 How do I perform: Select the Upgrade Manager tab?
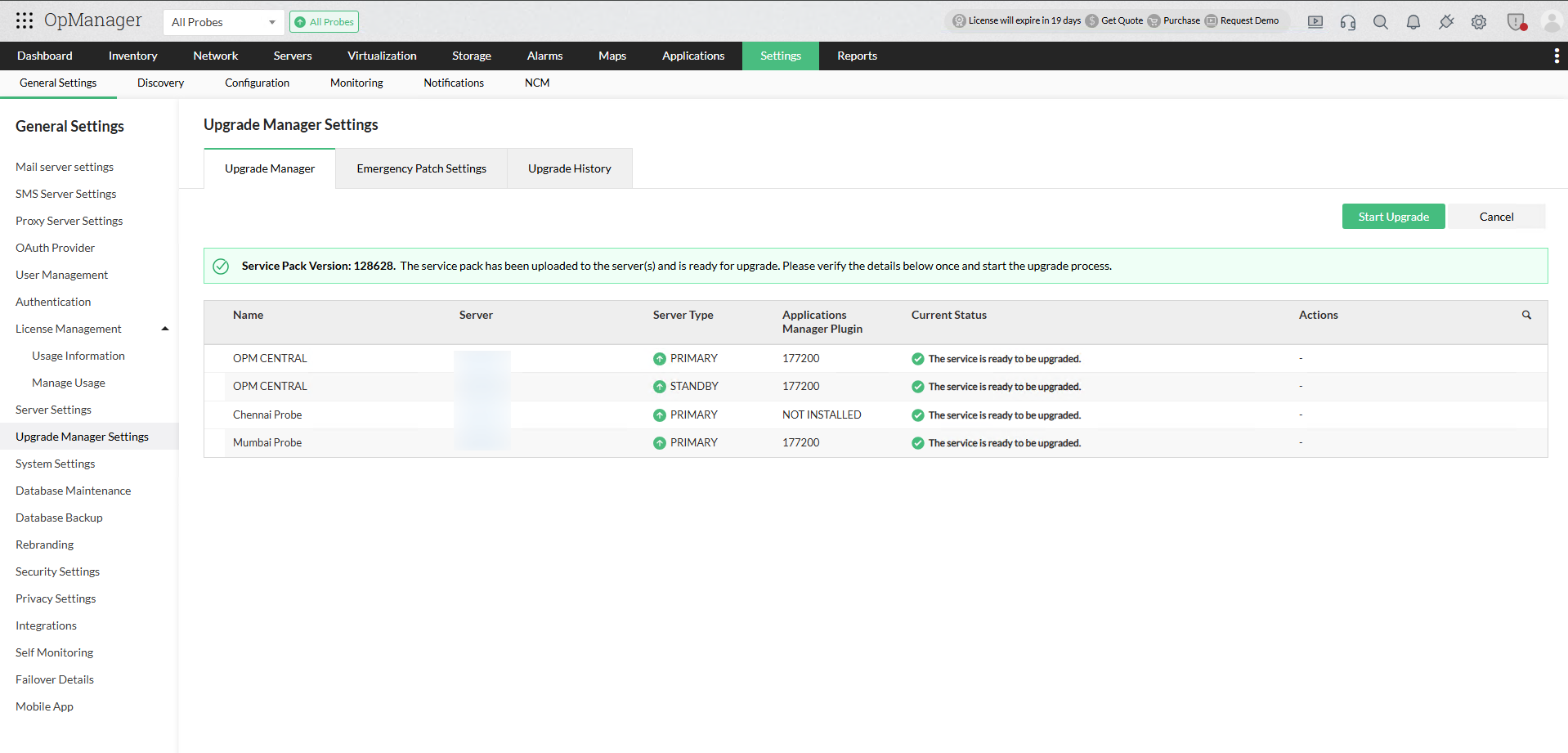click(x=270, y=168)
